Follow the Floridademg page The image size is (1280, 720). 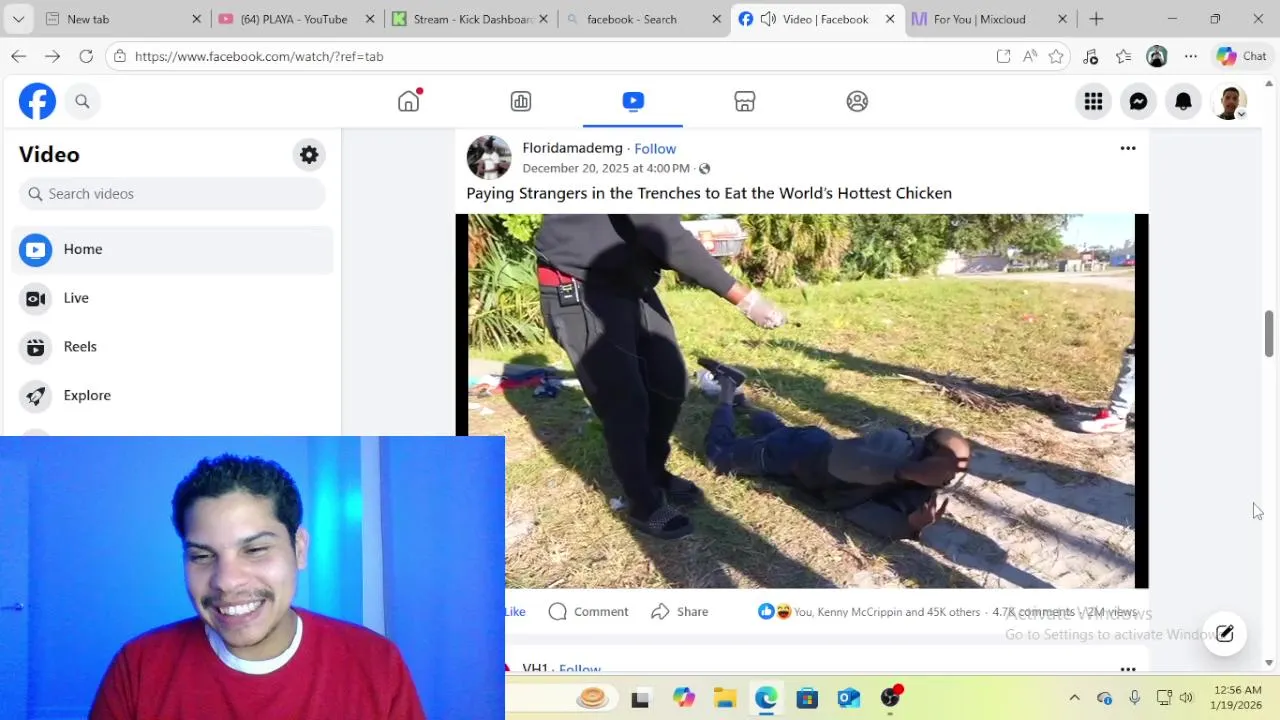tap(655, 148)
